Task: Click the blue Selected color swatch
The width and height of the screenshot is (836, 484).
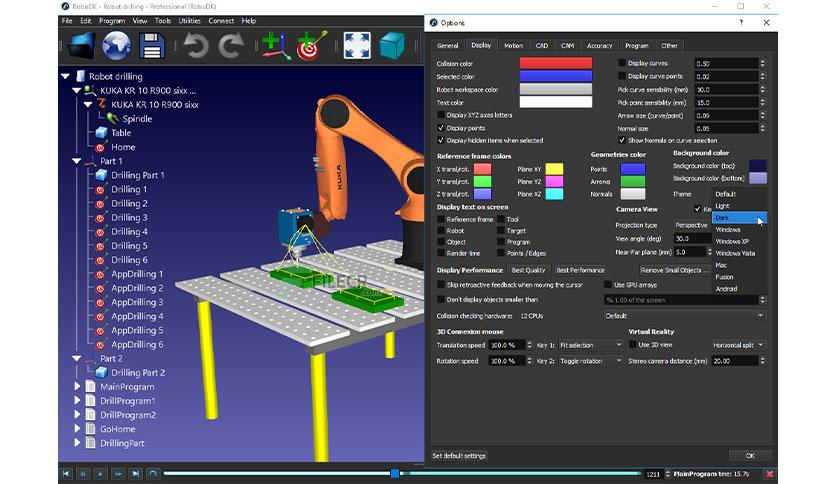Action: pos(556,76)
